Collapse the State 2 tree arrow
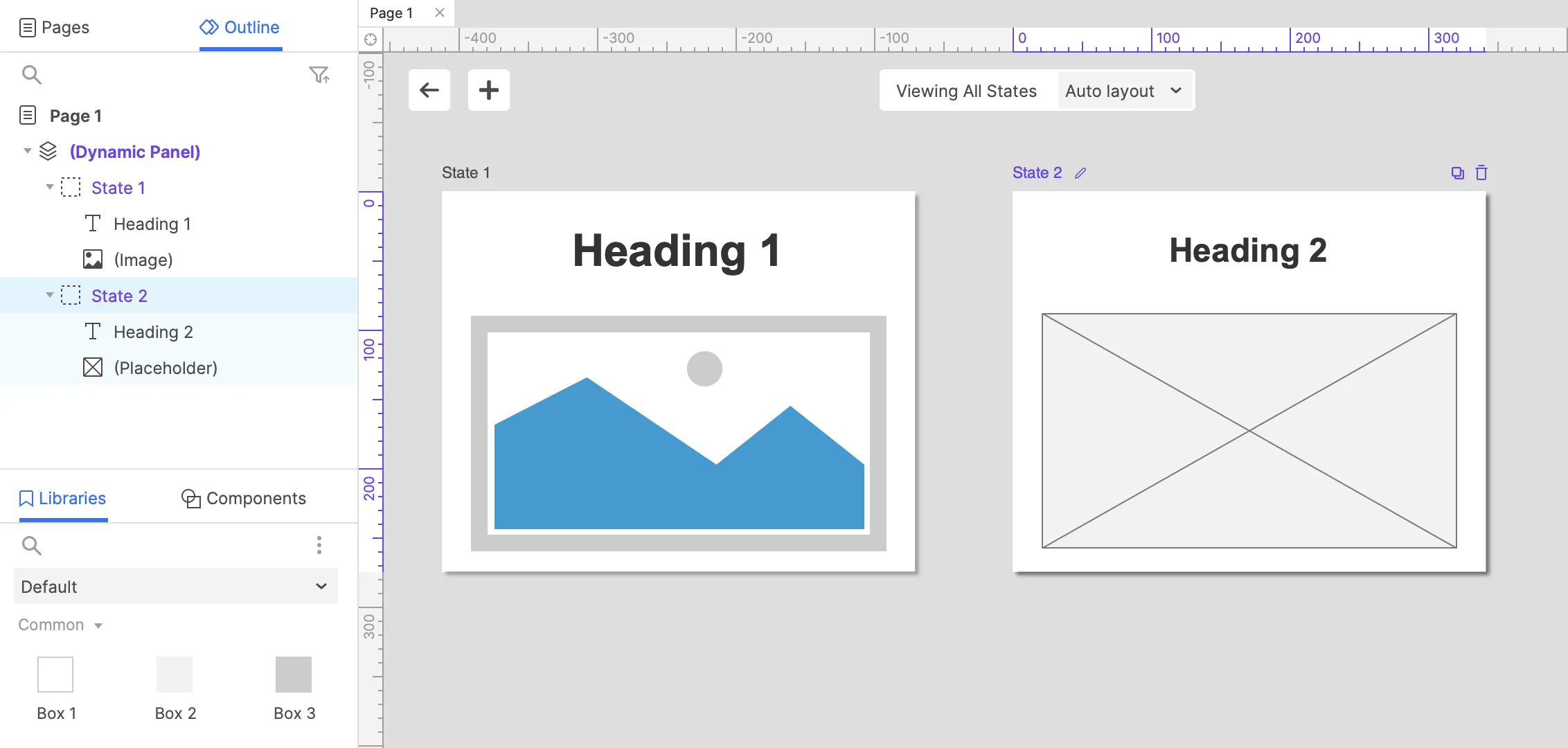The height and width of the screenshot is (748, 1568). 50,295
